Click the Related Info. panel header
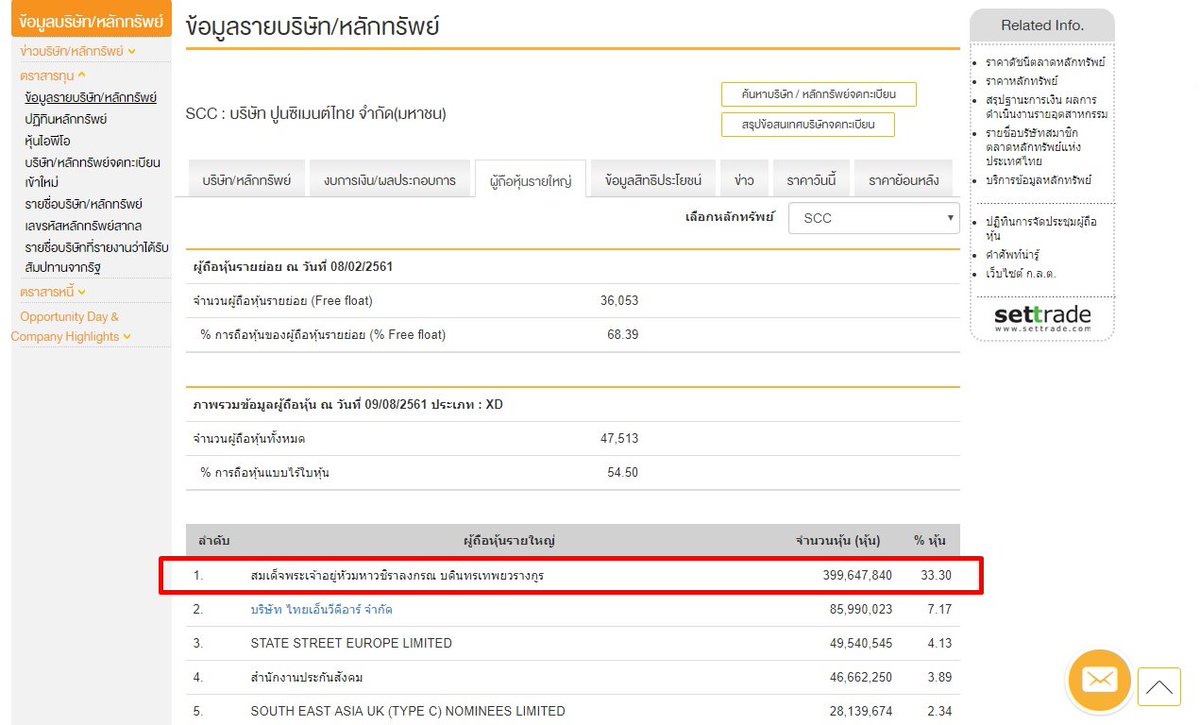This screenshot has height=725, width=1200. coord(1042,25)
